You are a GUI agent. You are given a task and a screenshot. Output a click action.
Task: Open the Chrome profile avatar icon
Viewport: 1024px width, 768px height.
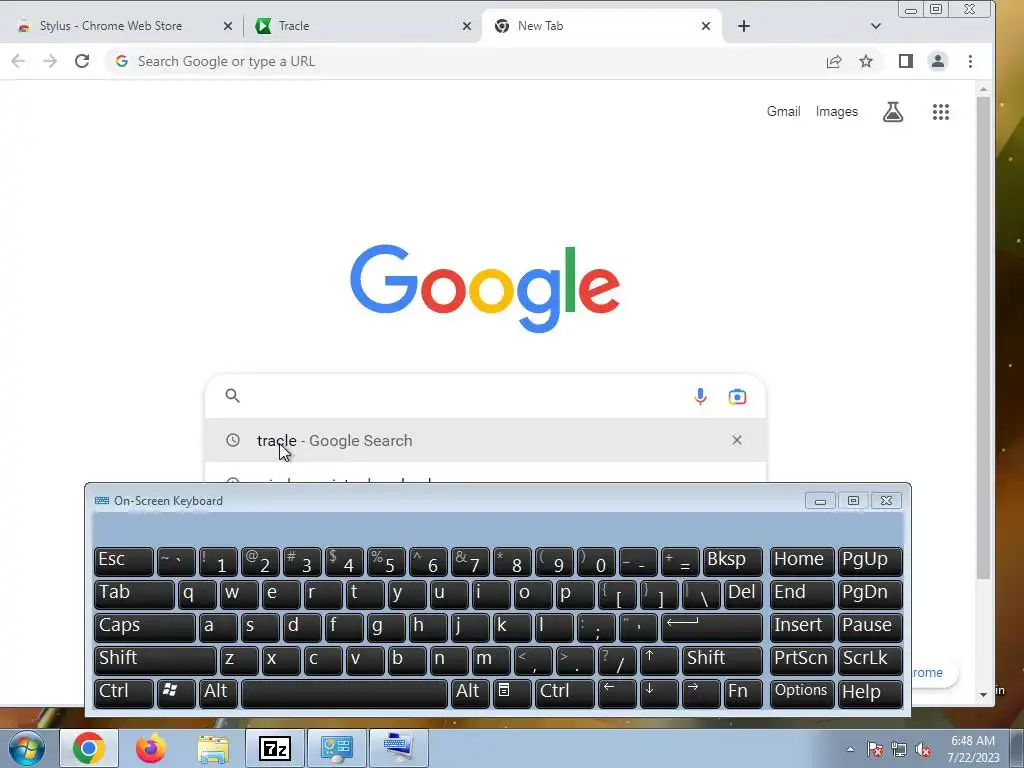[938, 61]
